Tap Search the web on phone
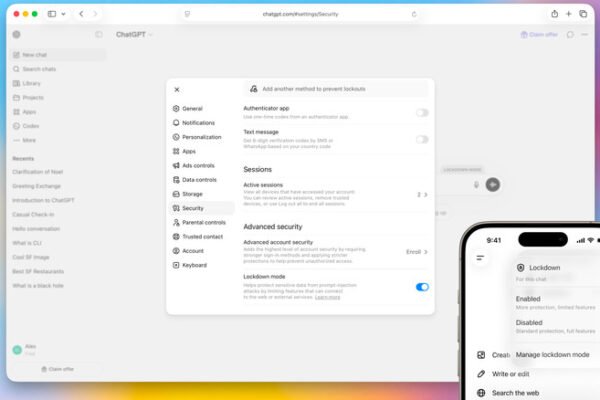The image size is (600, 400). [x=508, y=393]
